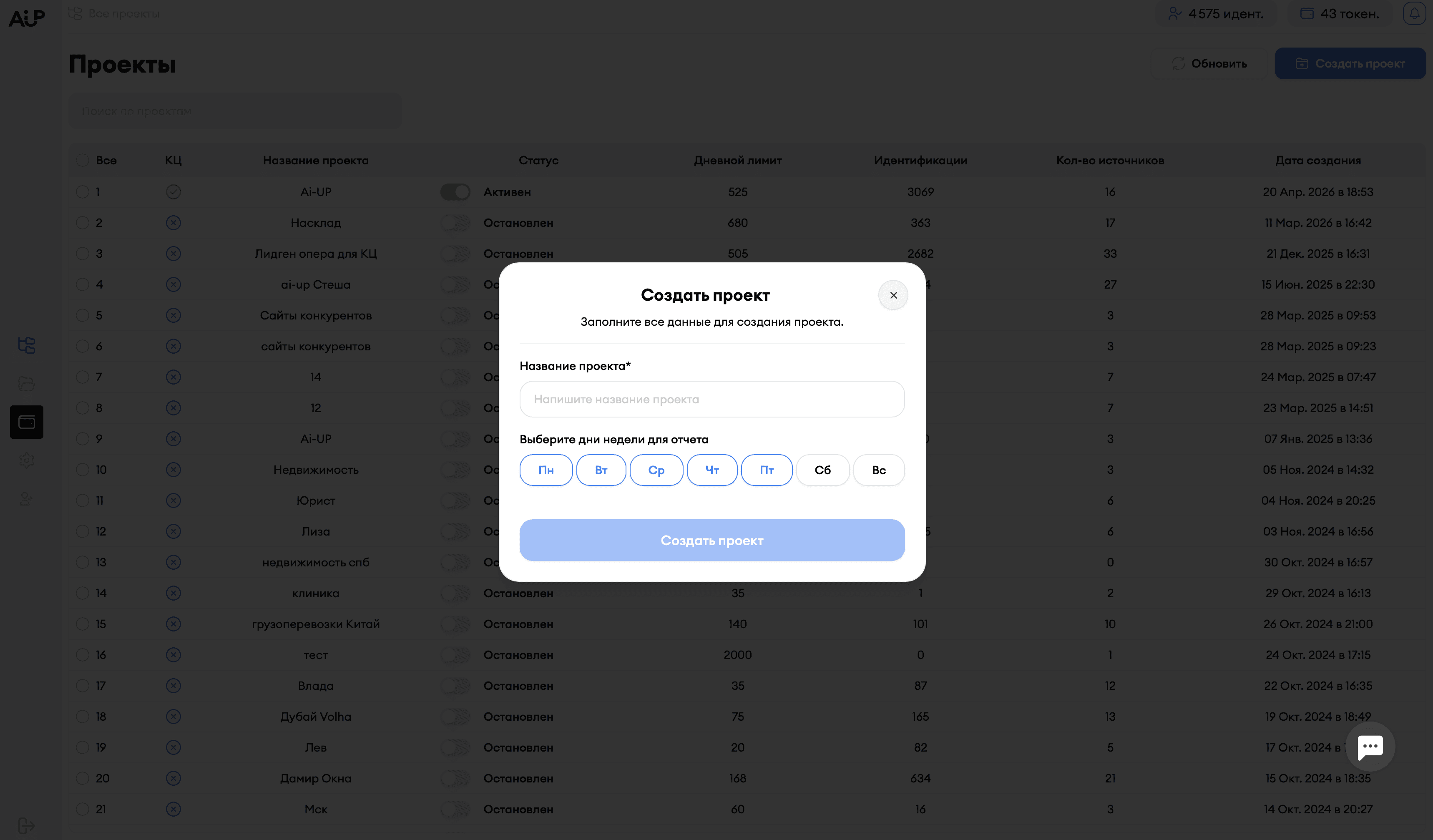
Task: Click the header Создать проект button
Action: pyautogui.click(x=1350, y=63)
